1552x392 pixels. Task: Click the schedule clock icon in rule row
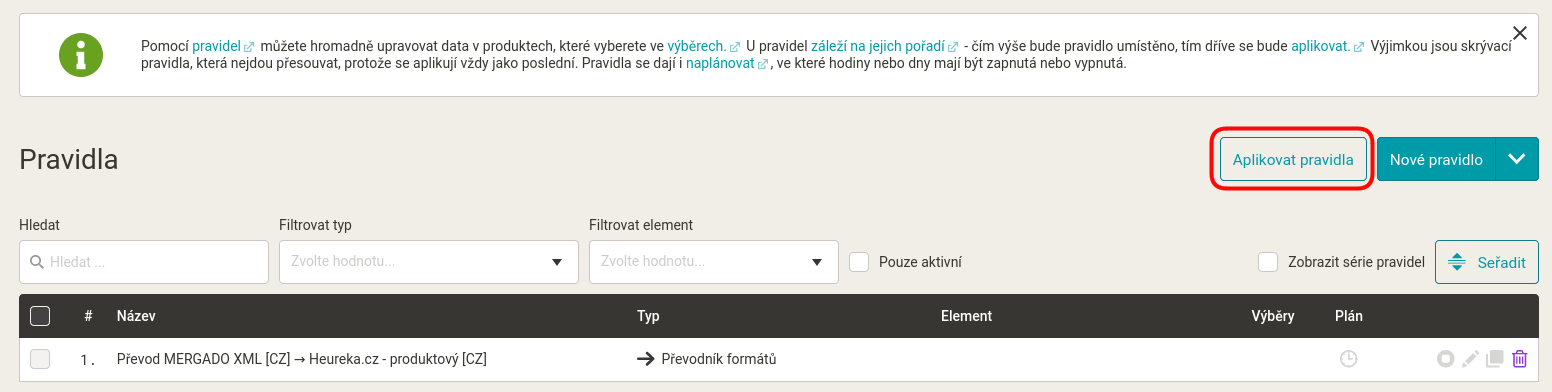pyautogui.click(x=1348, y=359)
